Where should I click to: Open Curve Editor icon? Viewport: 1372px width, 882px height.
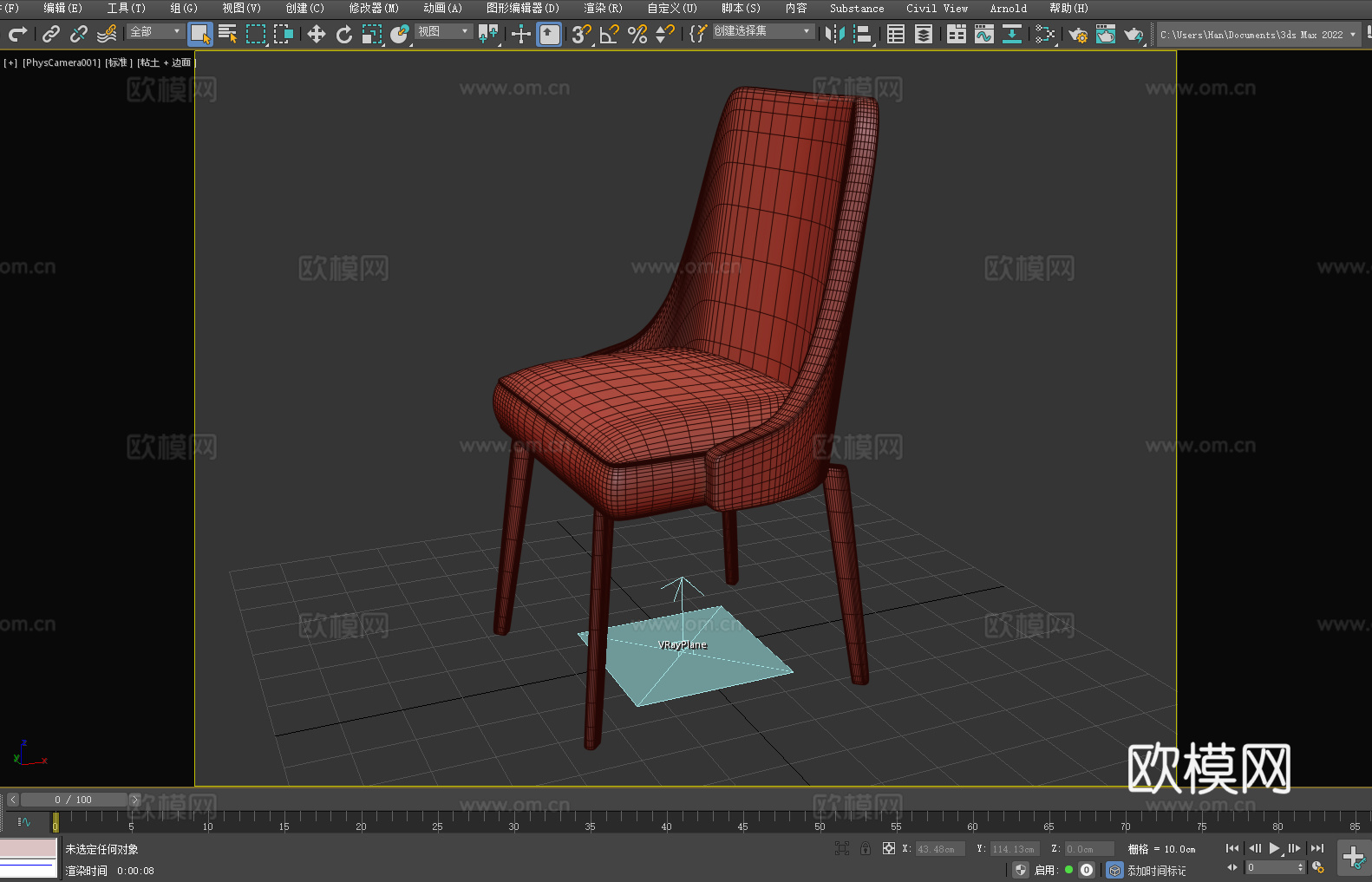pos(984,34)
